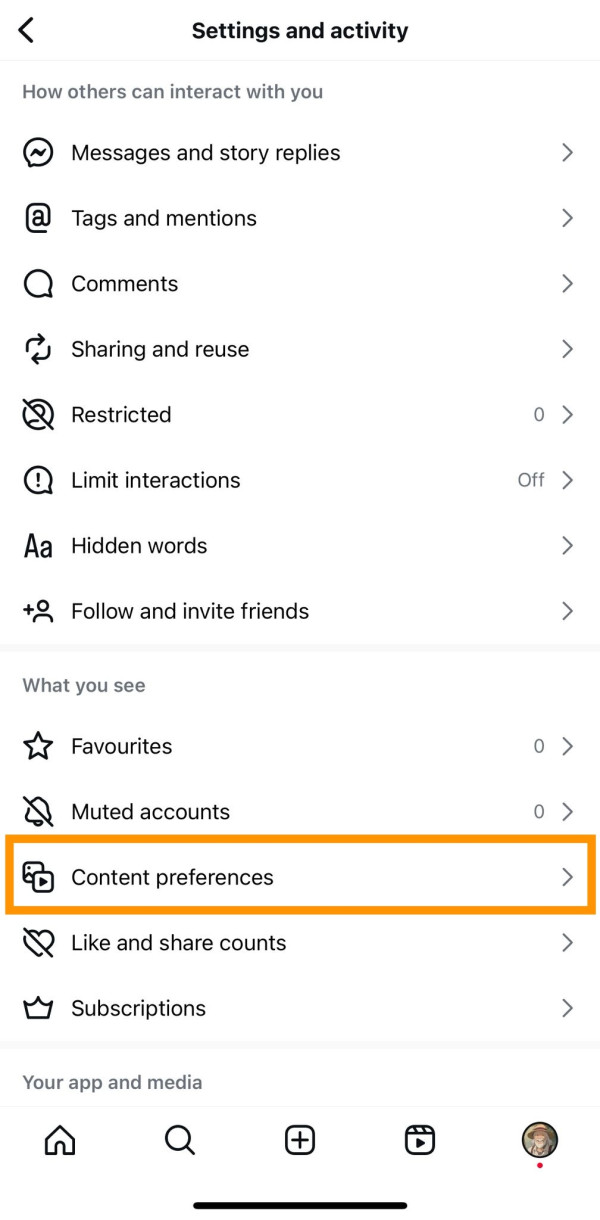
Task: Tap the create new post plus icon
Action: click(x=300, y=1140)
